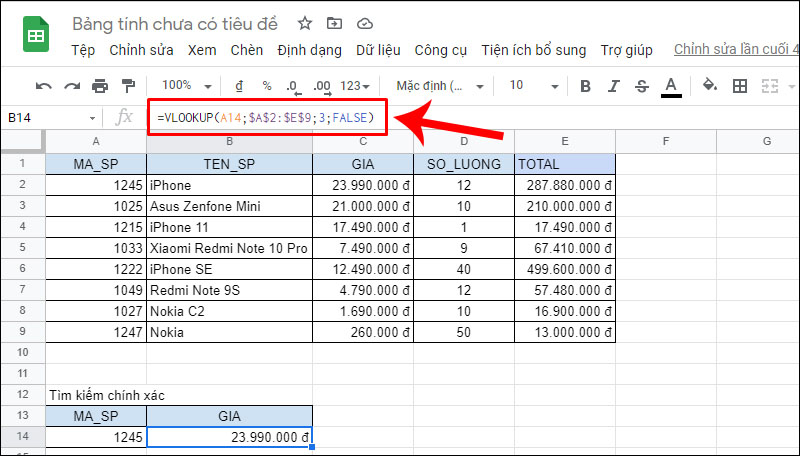The width and height of the screenshot is (800, 456).
Task: Click the move to folder icon
Action: [x=334, y=23]
